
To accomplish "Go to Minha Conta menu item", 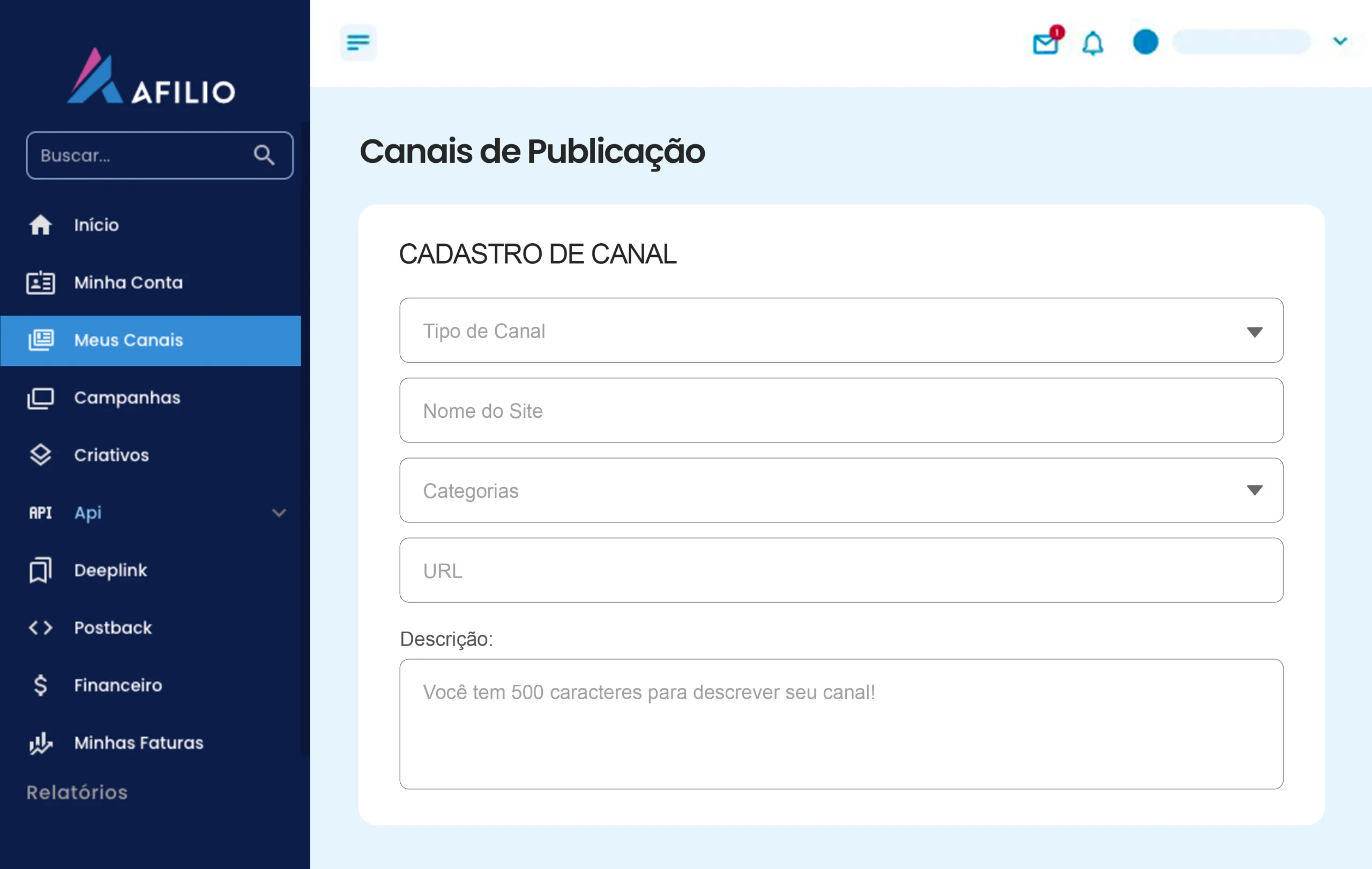I will pyautogui.click(x=128, y=282).
